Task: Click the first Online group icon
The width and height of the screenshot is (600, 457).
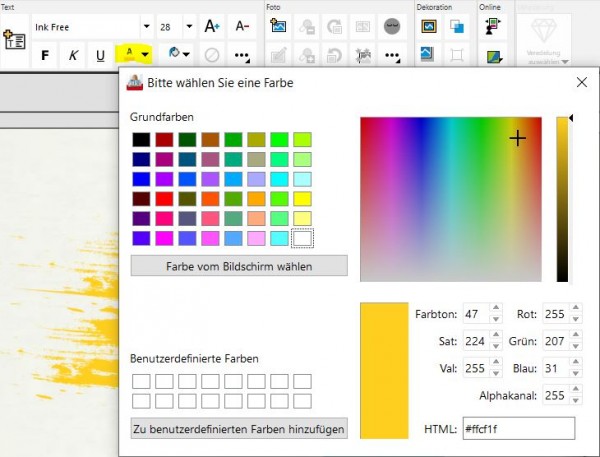Action: 492,26
